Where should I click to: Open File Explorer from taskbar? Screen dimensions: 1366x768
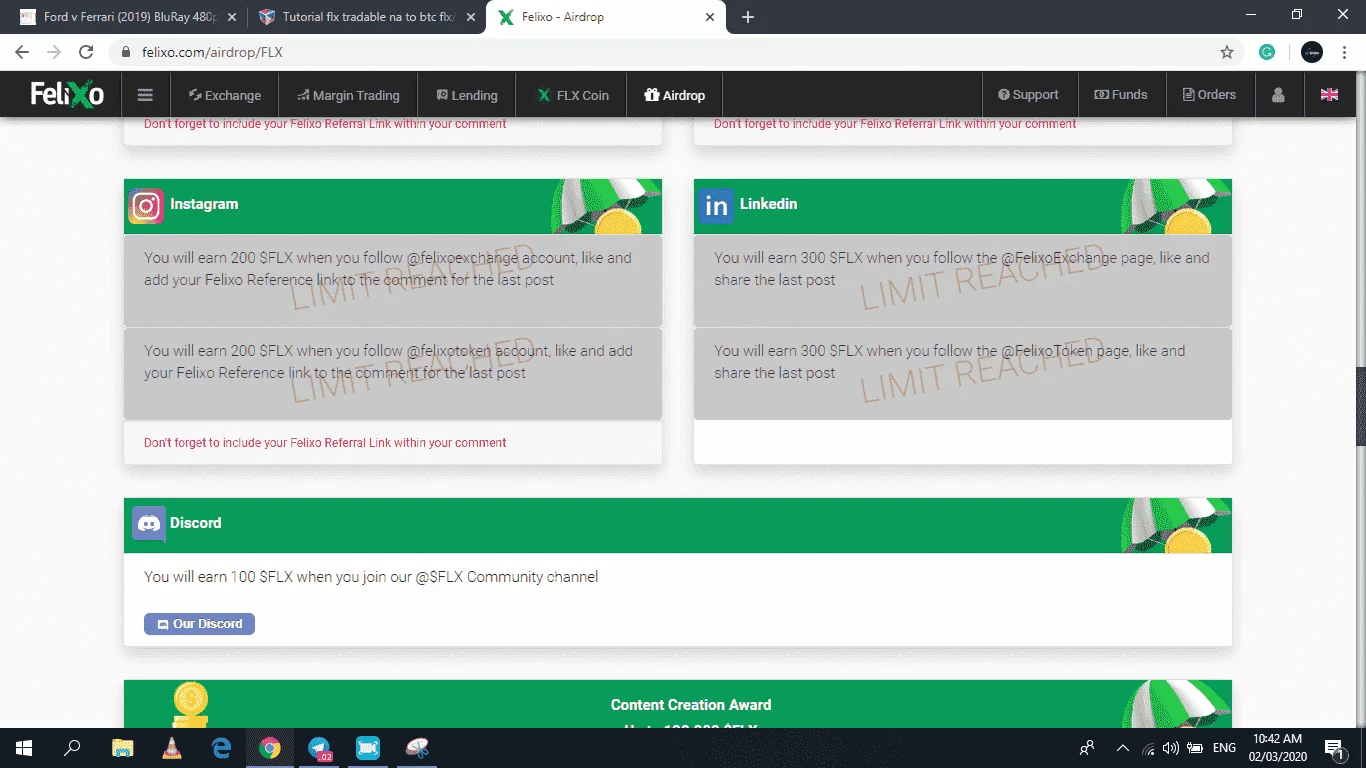(122, 747)
